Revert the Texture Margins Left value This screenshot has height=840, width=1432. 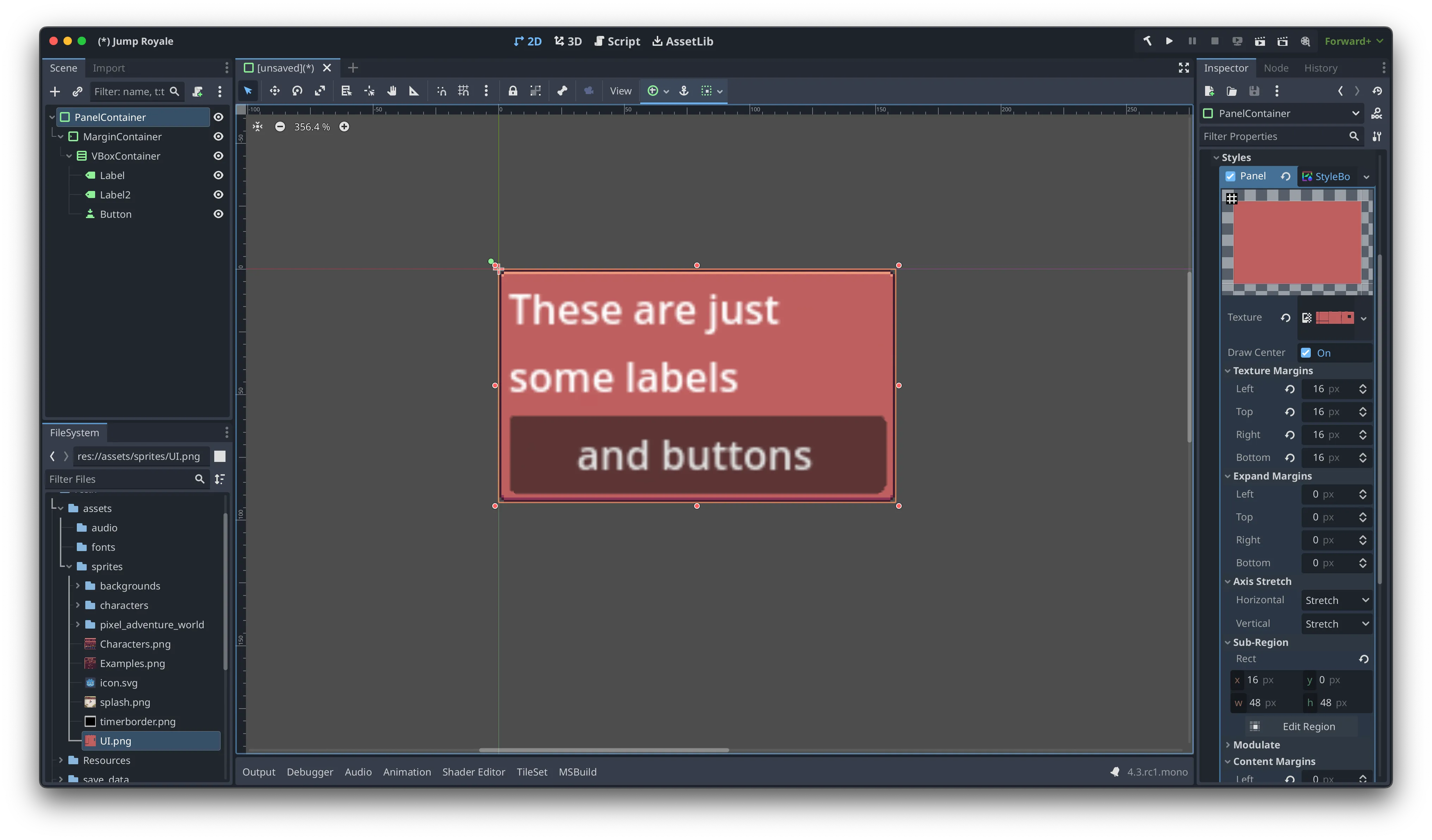[x=1290, y=389]
